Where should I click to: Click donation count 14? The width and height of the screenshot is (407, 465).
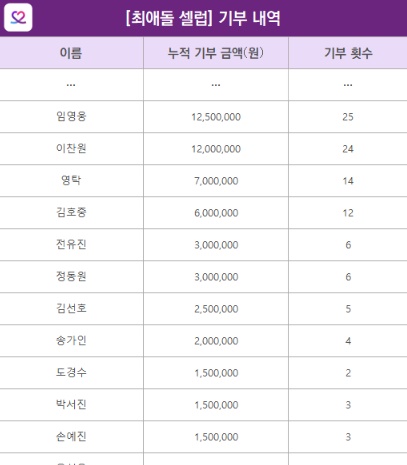[x=348, y=181]
